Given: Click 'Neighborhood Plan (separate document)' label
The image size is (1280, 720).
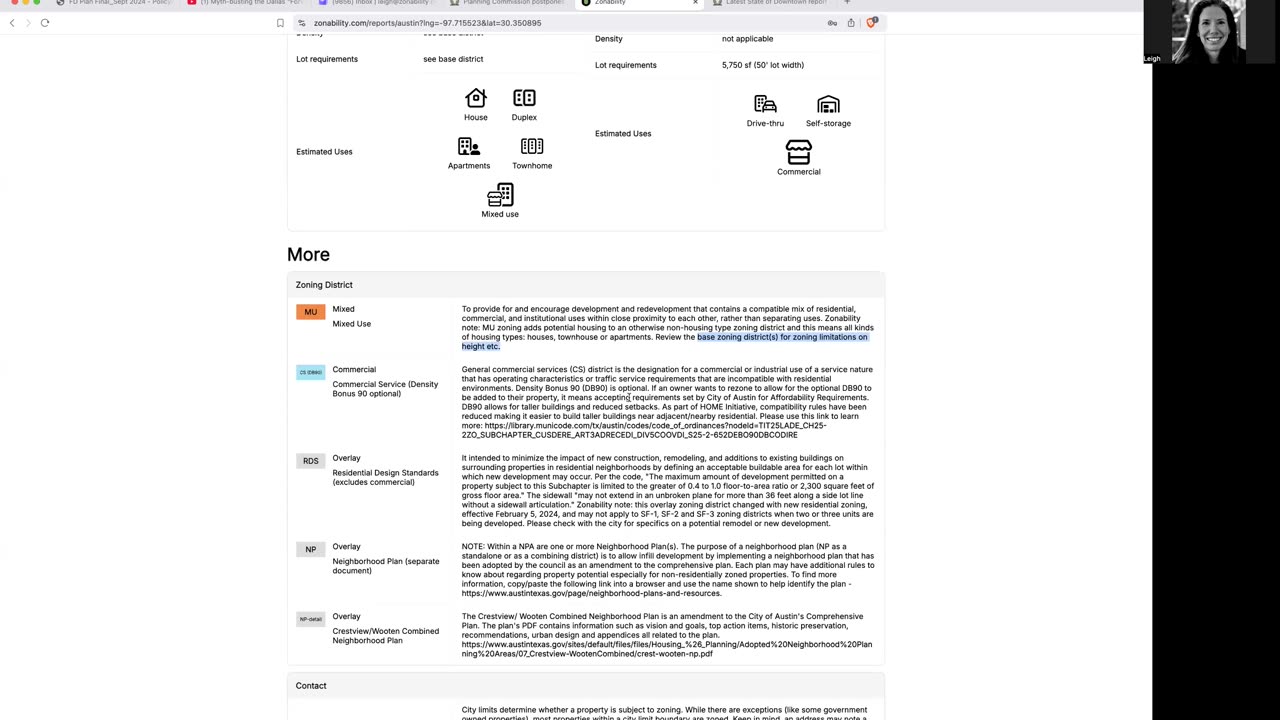Looking at the screenshot, I should point(385,566).
